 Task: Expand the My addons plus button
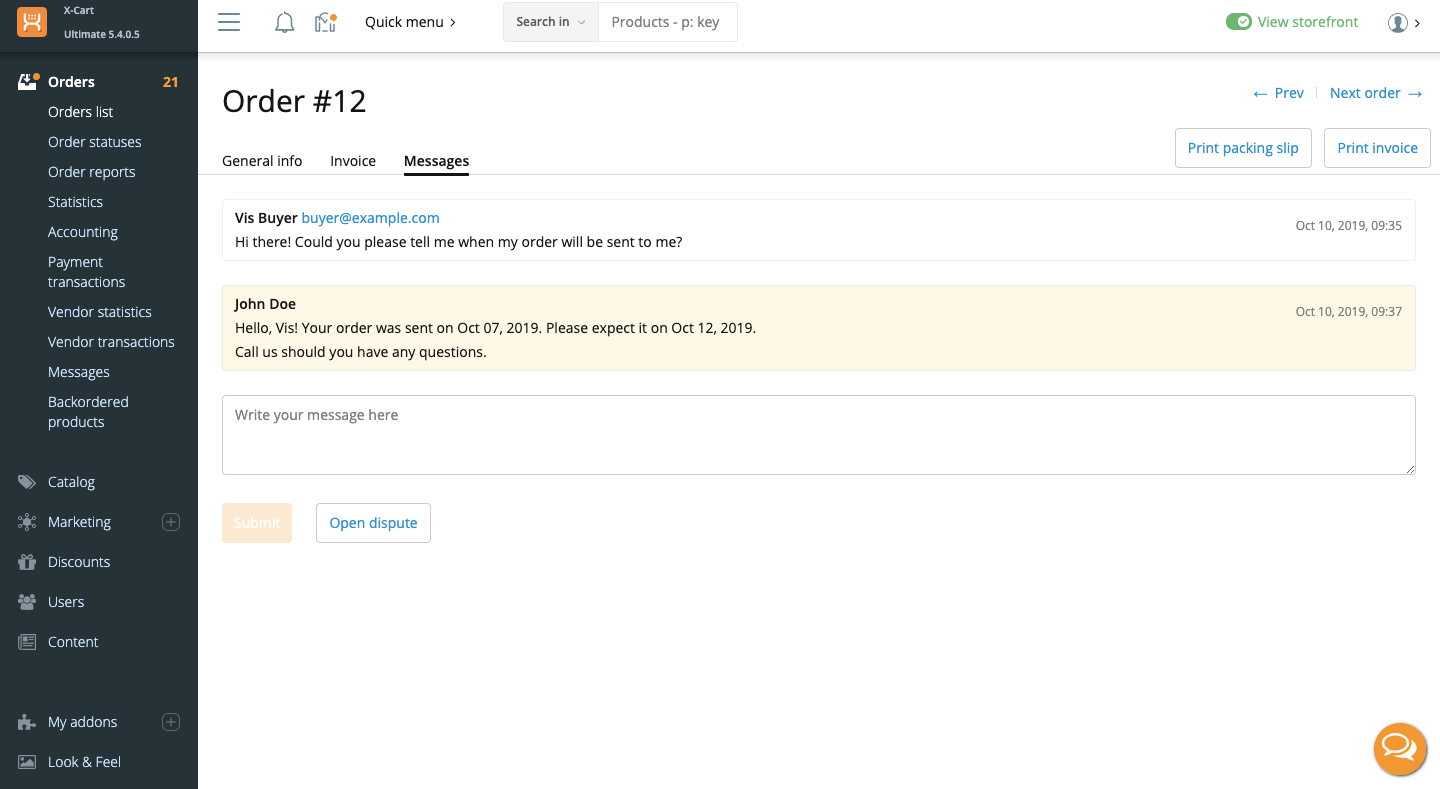click(171, 722)
